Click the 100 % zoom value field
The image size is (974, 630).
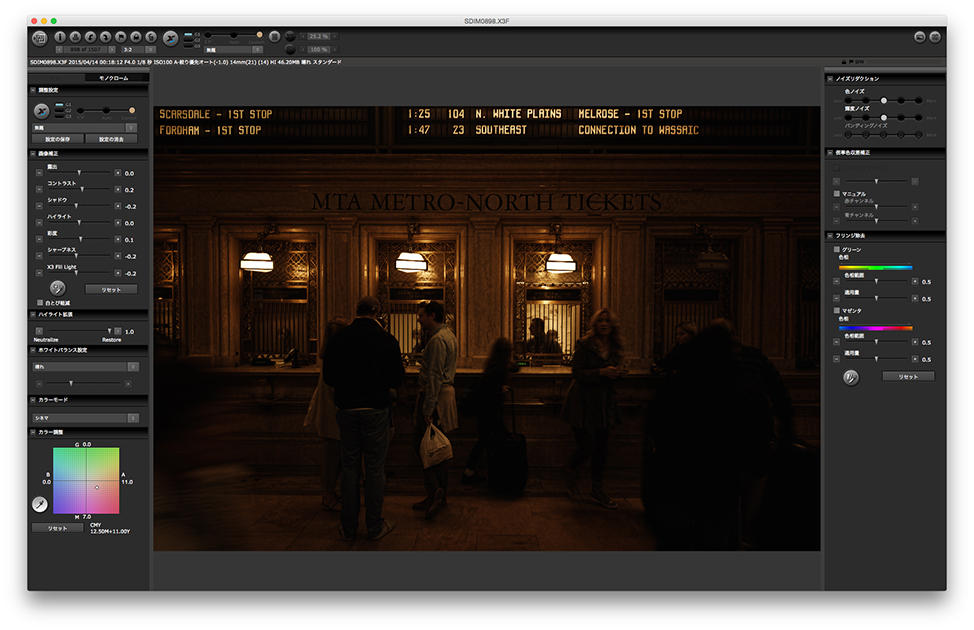pyautogui.click(x=319, y=49)
